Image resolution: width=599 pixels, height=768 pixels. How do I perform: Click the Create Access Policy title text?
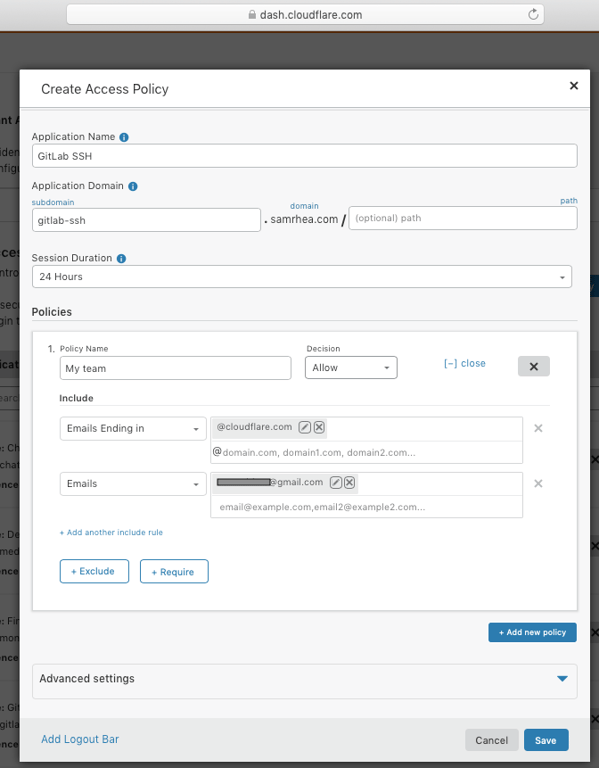[105, 89]
